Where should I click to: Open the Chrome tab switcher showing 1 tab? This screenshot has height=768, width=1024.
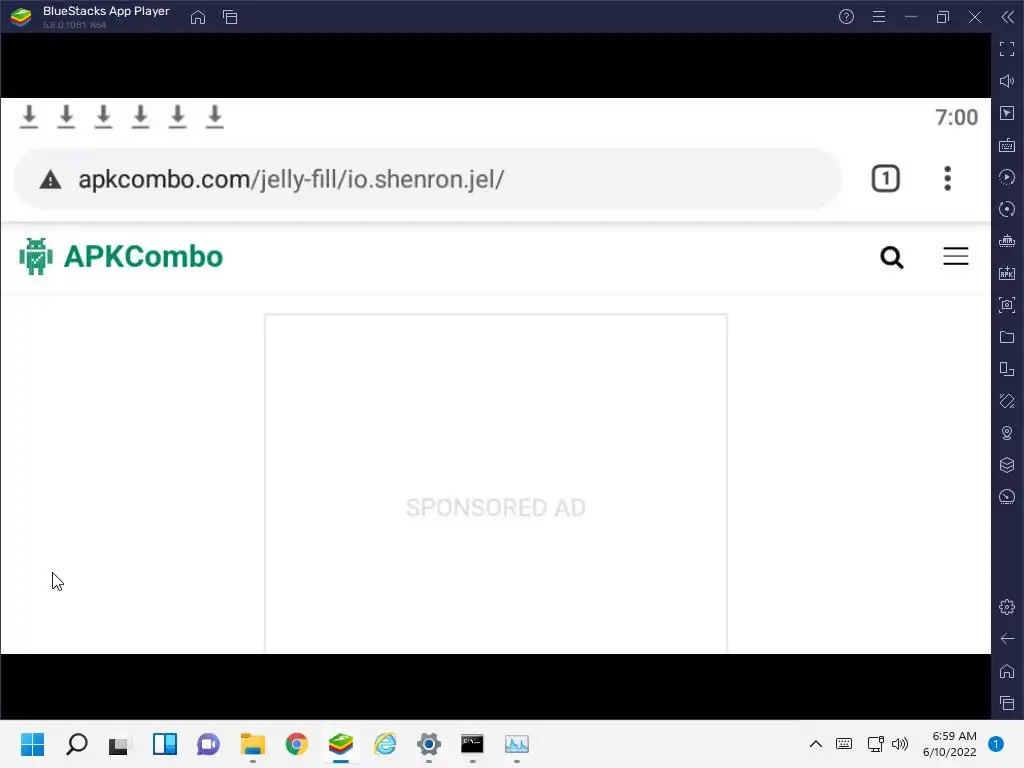pos(886,179)
